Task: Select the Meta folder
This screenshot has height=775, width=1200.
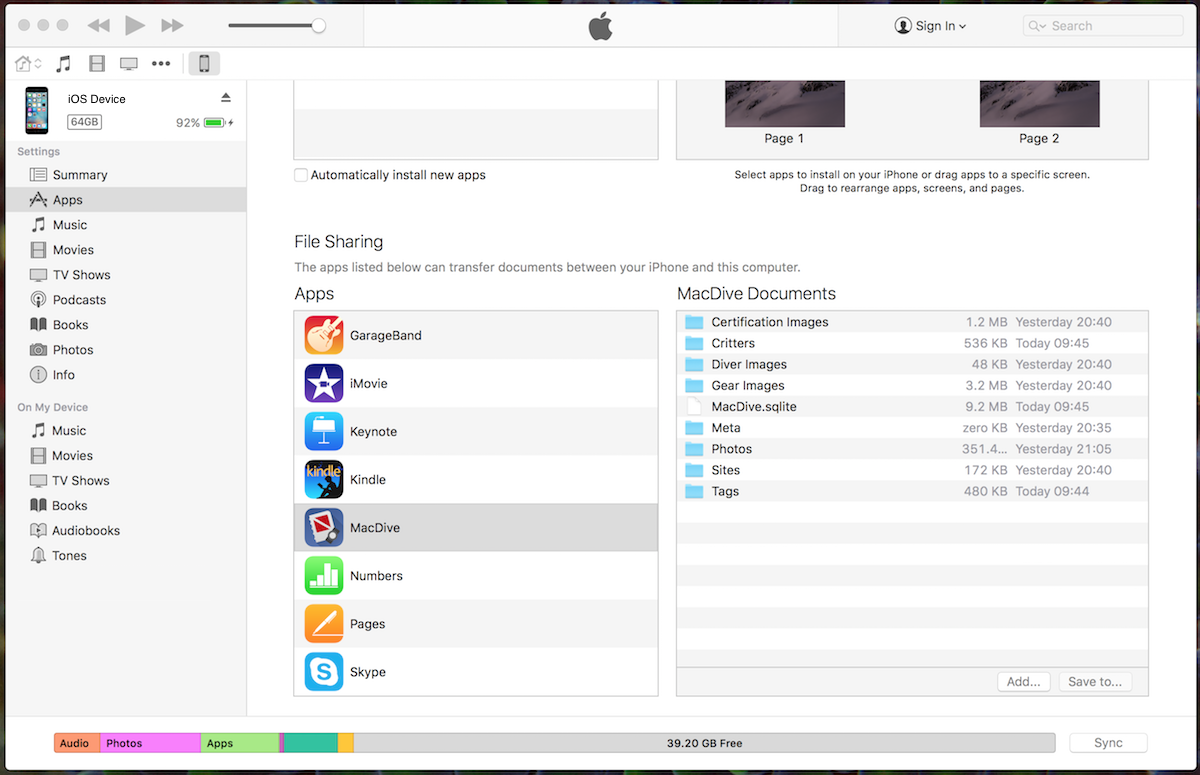Action: click(912, 427)
